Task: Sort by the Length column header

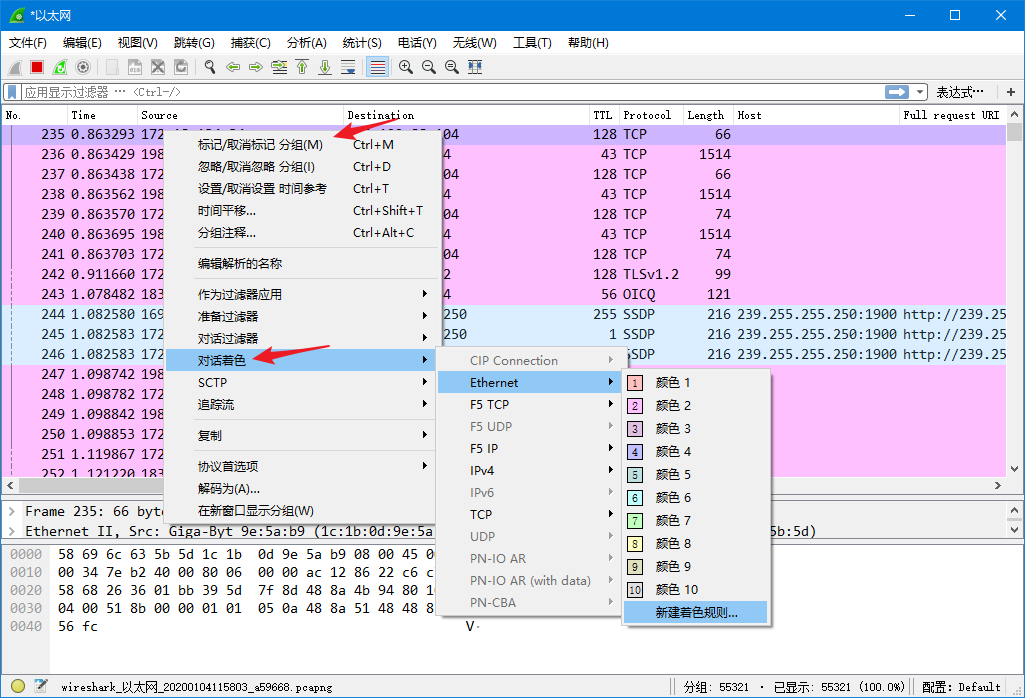Action: 708,115
